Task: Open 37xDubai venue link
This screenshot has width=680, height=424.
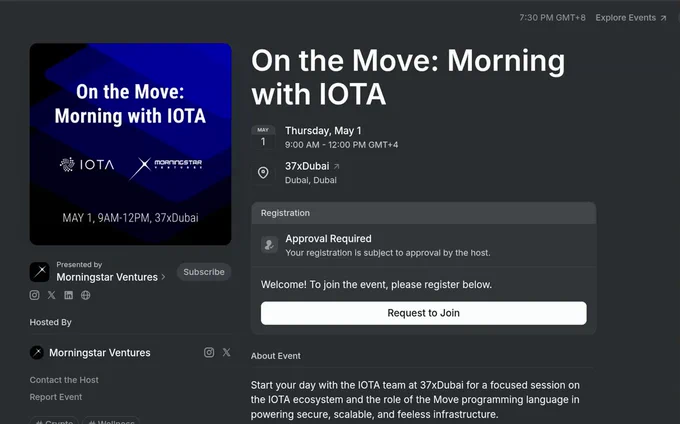Action: (x=307, y=166)
